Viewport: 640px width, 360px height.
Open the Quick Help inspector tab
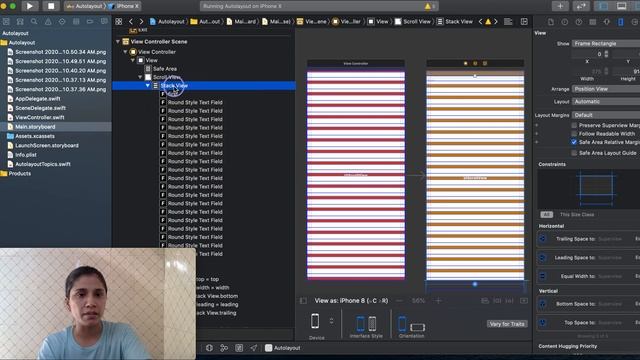(579, 22)
